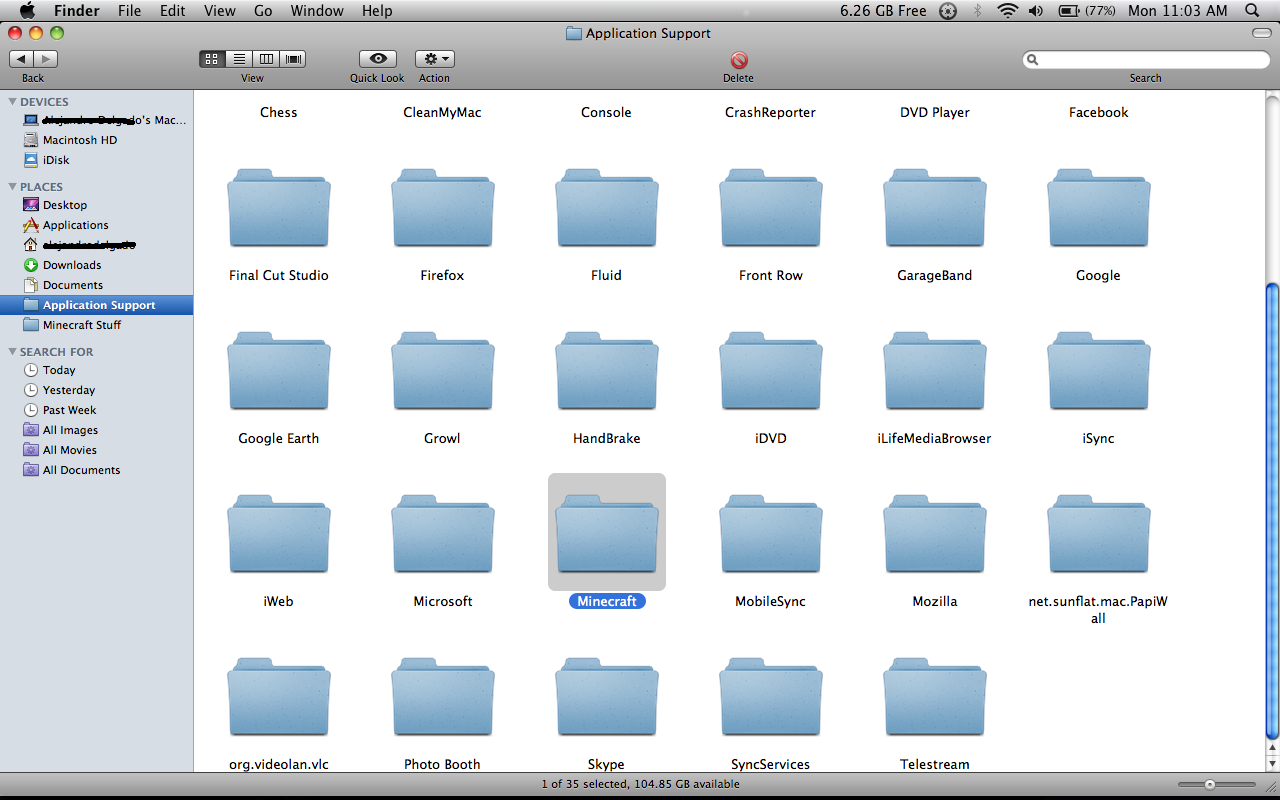Select the GarageBand folder
This screenshot has height=800, width=1280.
point(935,207)
